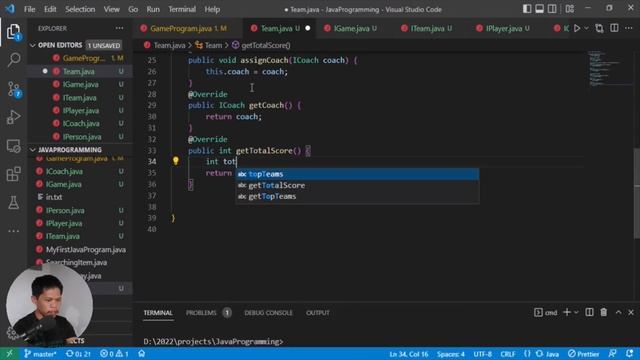Collapse the Open Editors section
The image size is (640, 360).
coord(33,45)
